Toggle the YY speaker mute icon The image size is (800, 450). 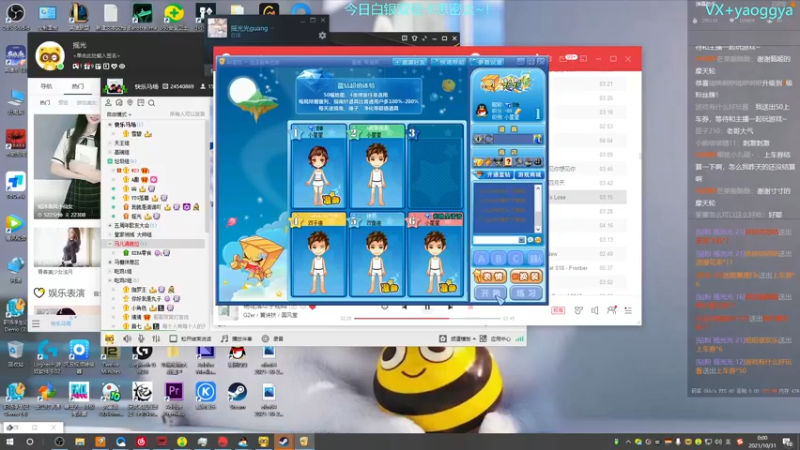pos(127,338)
